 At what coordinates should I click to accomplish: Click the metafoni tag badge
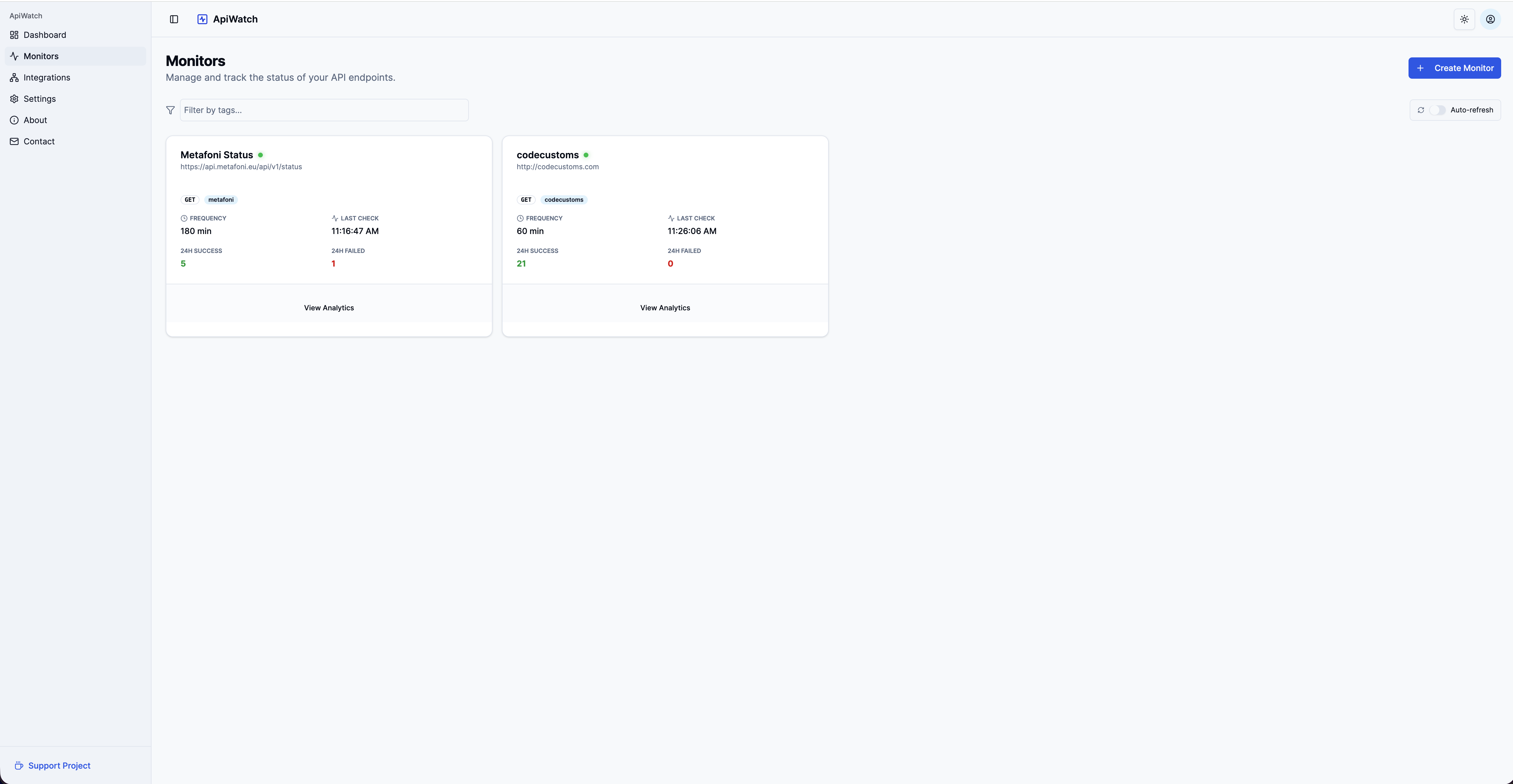[x=221, y=200]
